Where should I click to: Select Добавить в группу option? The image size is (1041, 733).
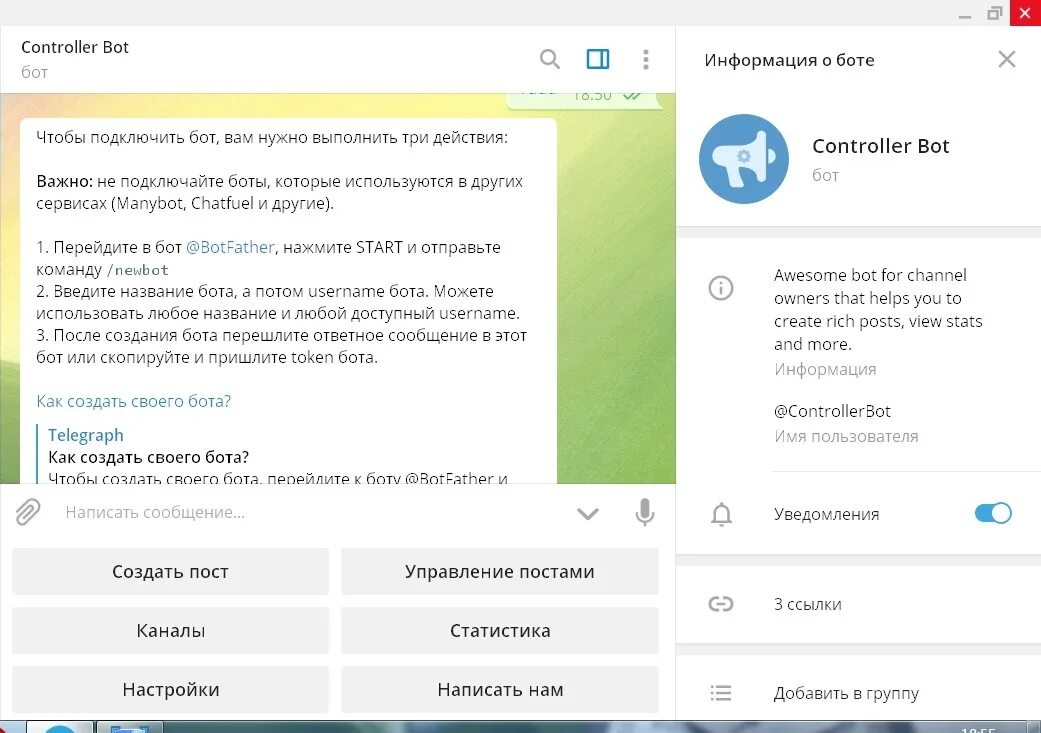846,693
